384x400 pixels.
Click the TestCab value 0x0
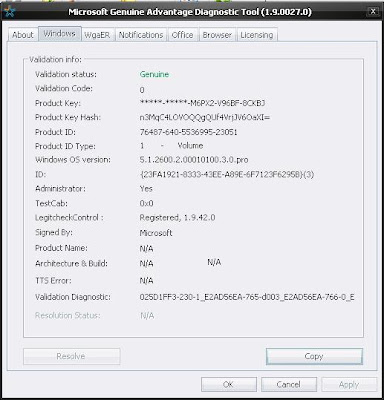pyautogui.click(x=146, y=203)
